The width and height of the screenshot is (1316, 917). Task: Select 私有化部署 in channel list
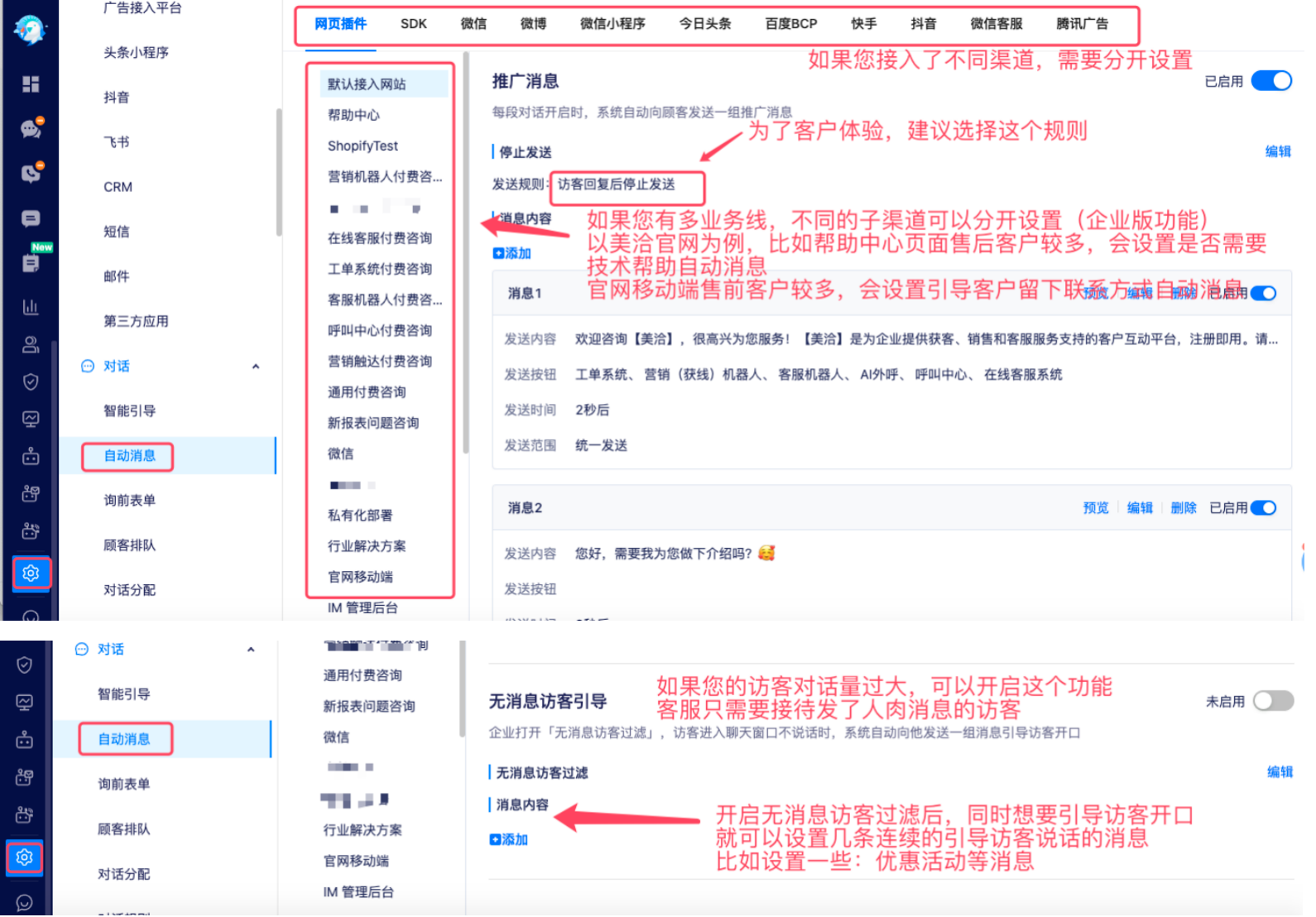(x=360, y=515)
